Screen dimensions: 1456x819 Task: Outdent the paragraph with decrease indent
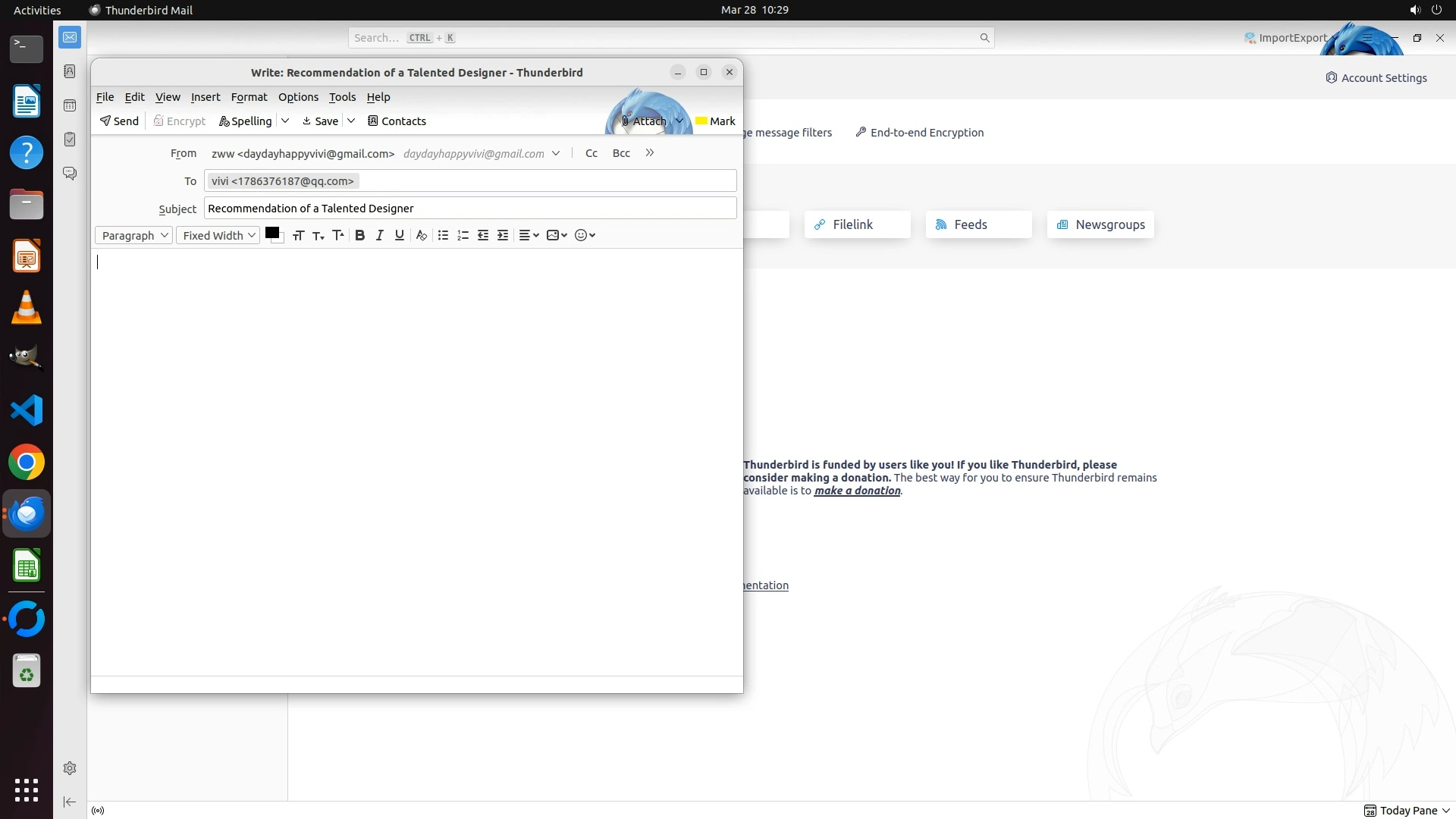click(x=483, y=235)
